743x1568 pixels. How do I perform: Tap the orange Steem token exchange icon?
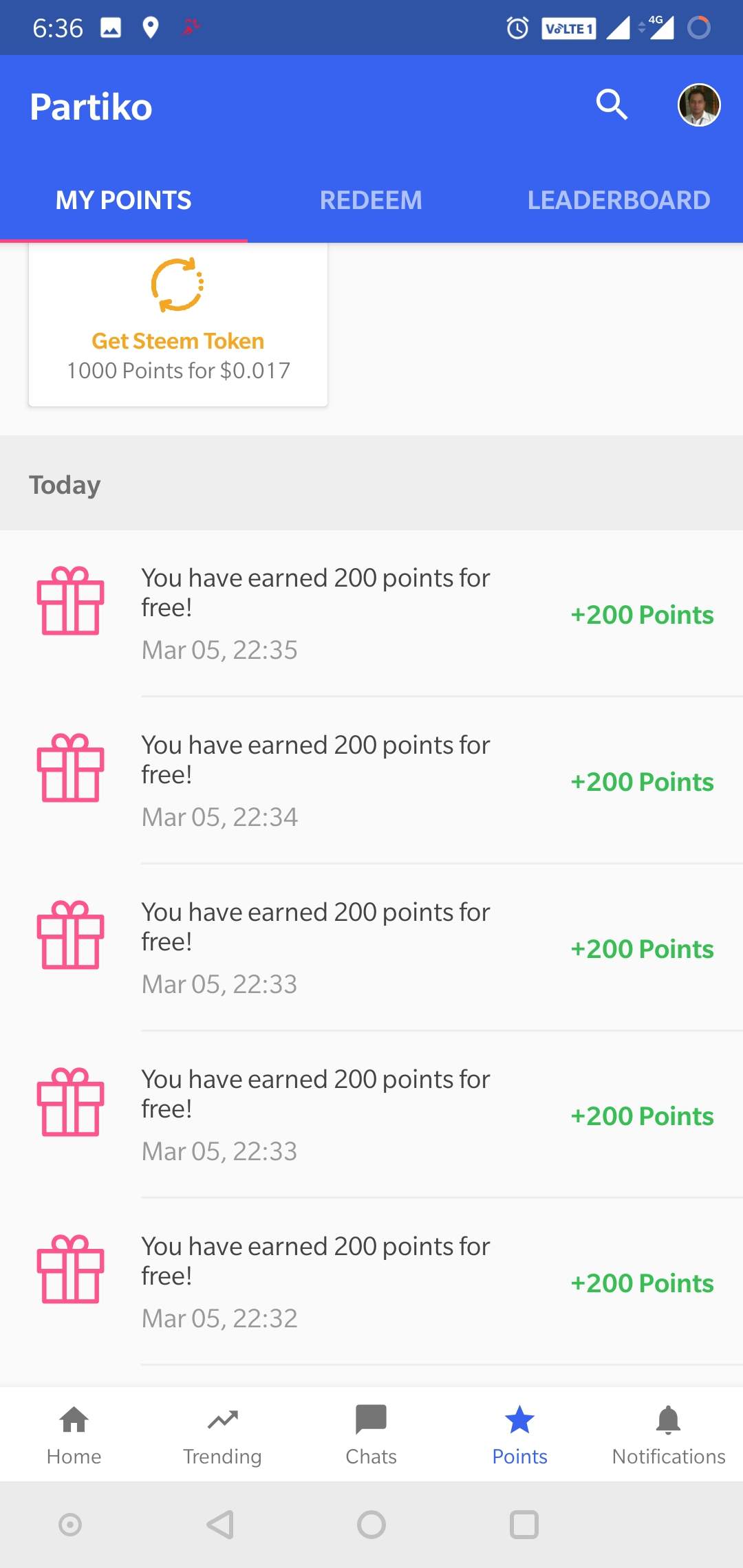click(x=177, y=285)
